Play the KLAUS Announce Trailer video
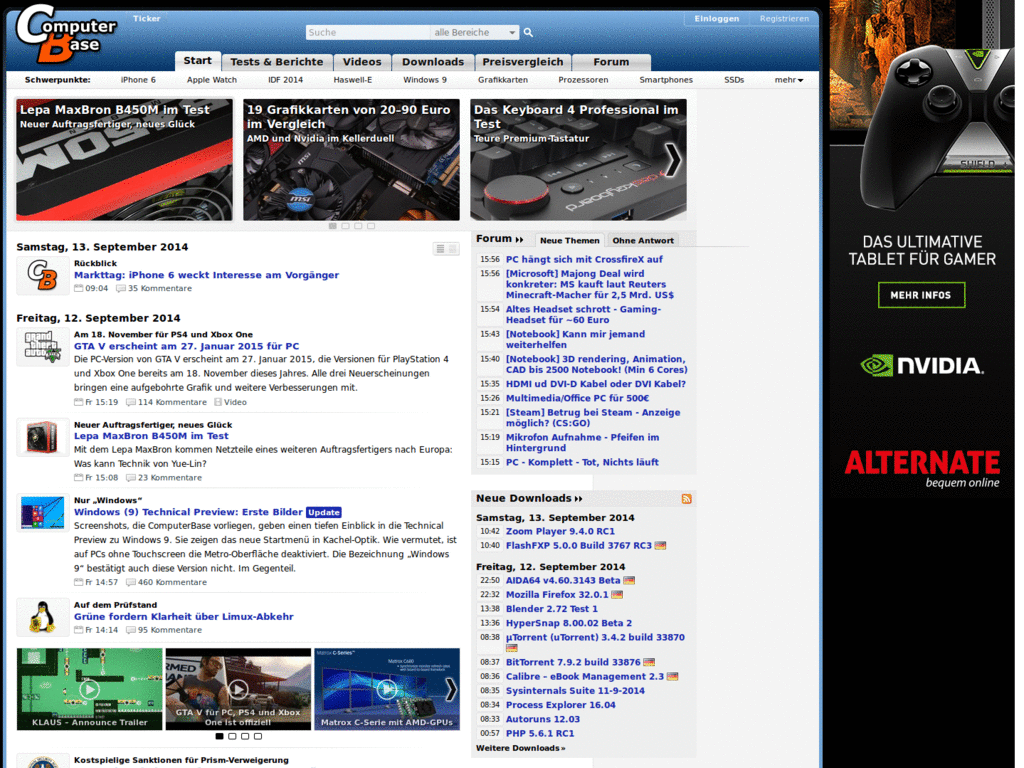The width and height of the screenshot is (1024, 768). click(89, 689)
